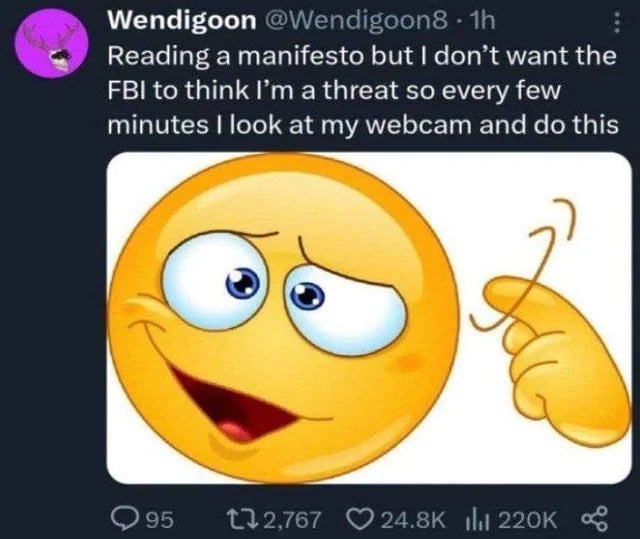Click the 95 replies count
The image size is (640, 539).
click(x=160, y=520)
